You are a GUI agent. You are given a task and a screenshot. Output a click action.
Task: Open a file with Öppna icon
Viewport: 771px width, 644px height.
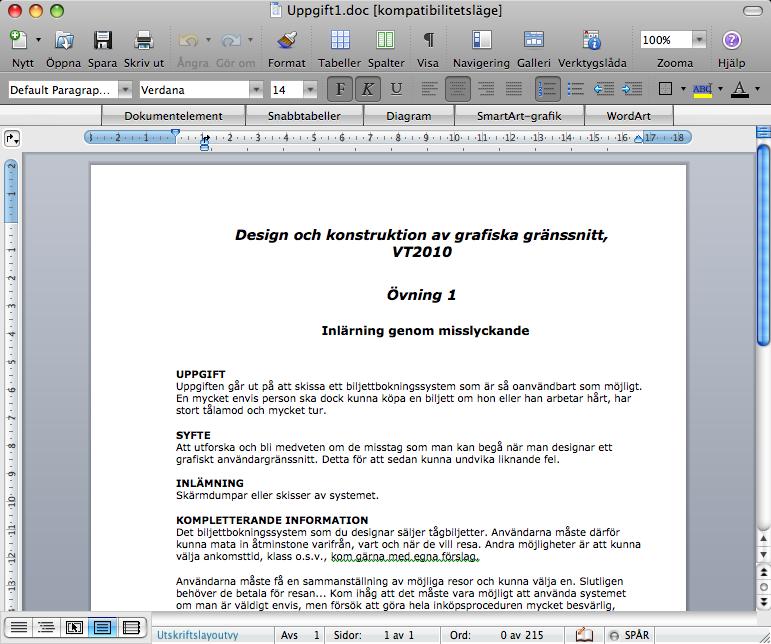pyautogui.click(x=64, y=40)
